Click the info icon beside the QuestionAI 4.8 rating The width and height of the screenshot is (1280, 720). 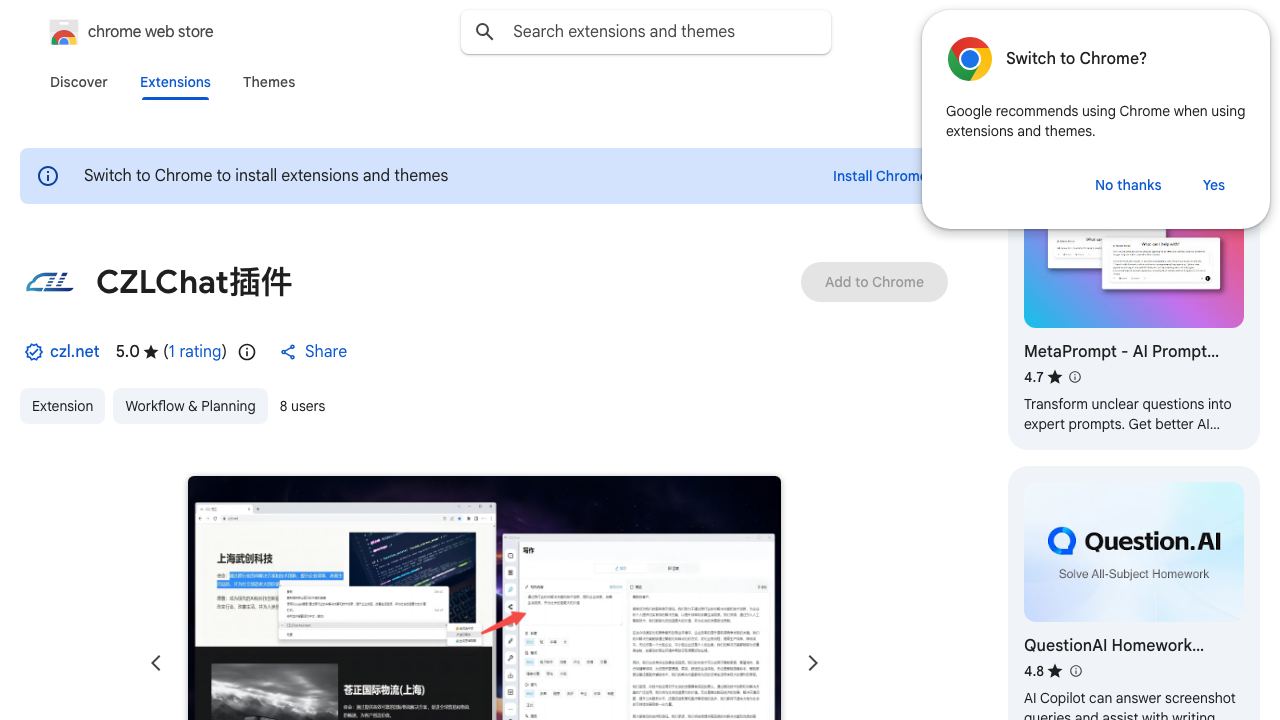[1076, 671]
